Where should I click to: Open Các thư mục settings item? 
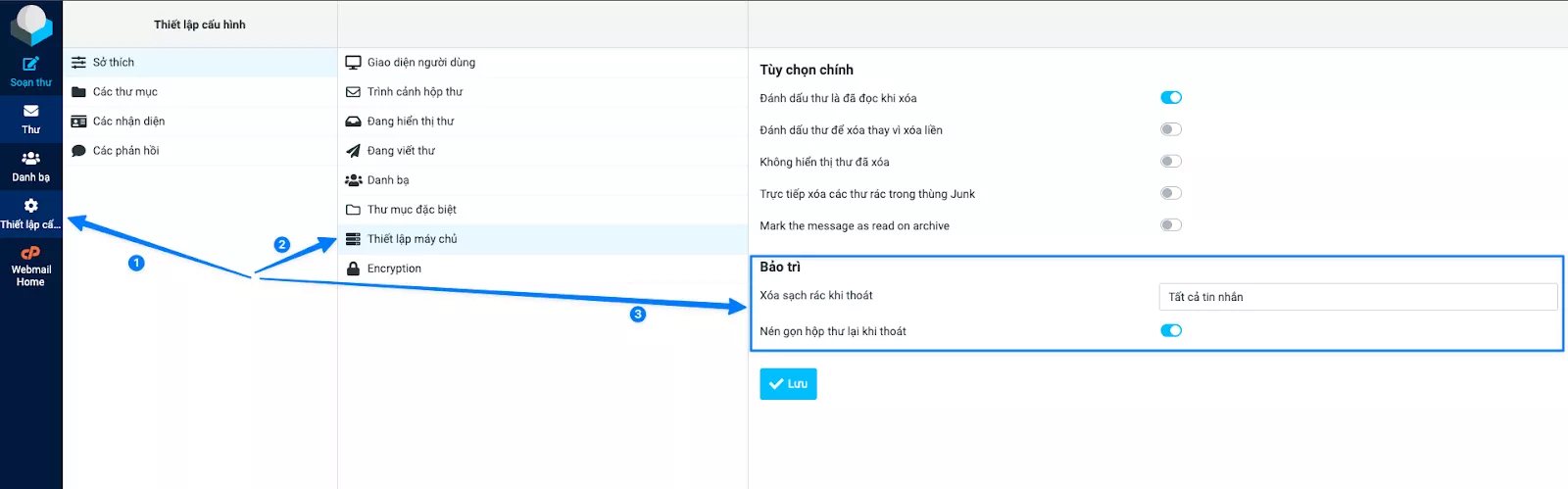tap(124, 92)
